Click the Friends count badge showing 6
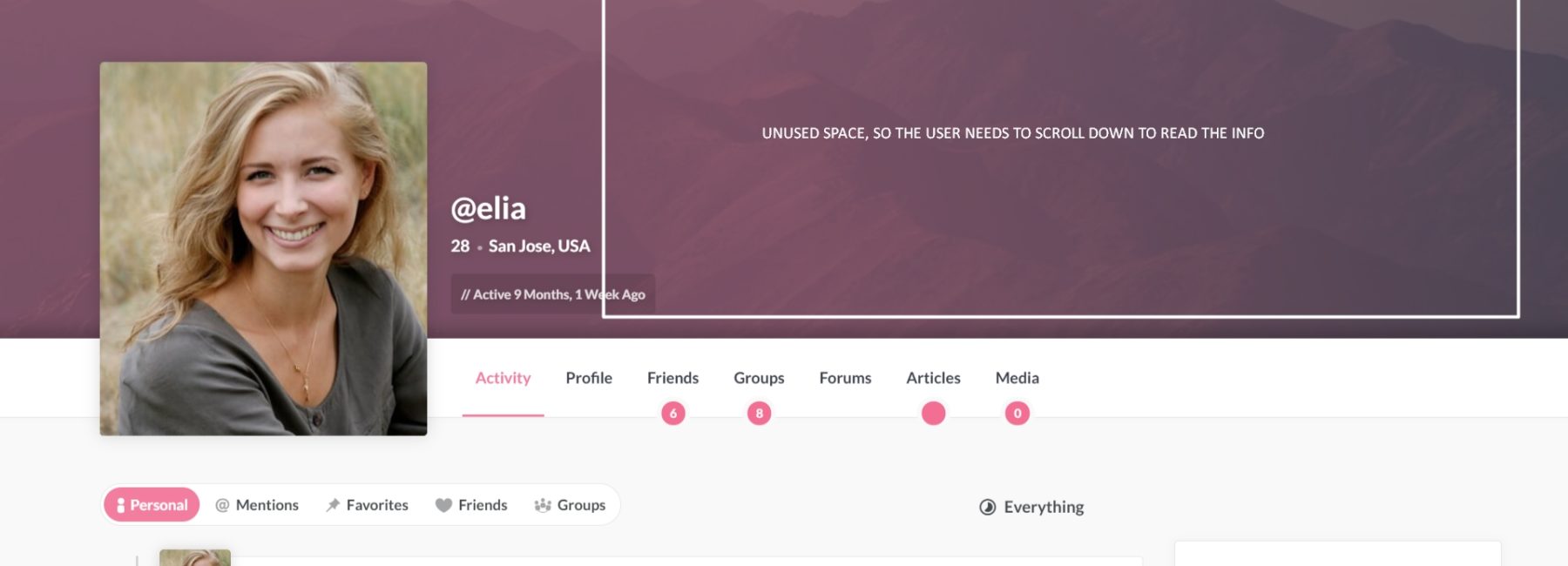This screenshot has width=1568, height=566. click(x=672, y=414)
